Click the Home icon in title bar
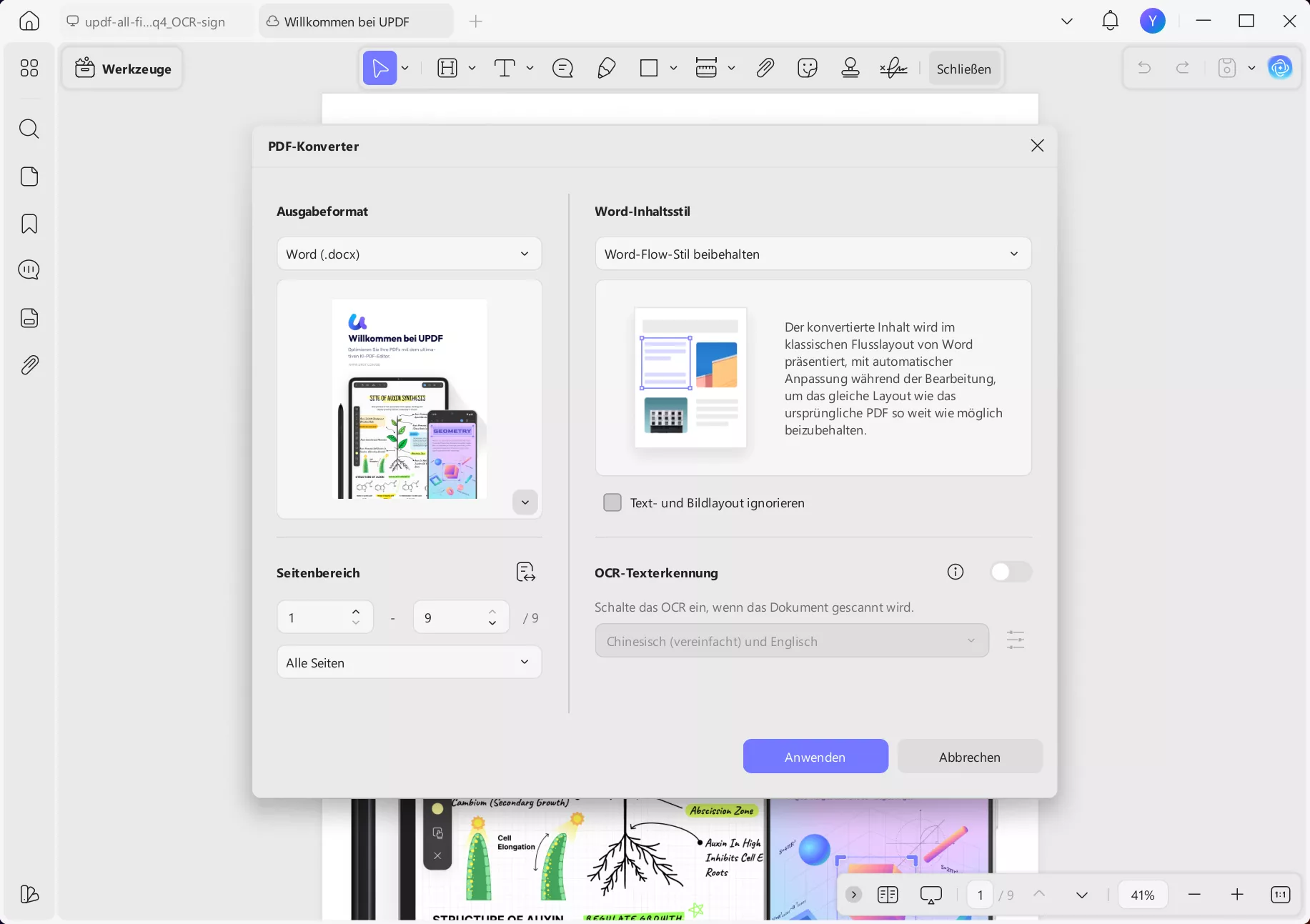 pos(29,21)
